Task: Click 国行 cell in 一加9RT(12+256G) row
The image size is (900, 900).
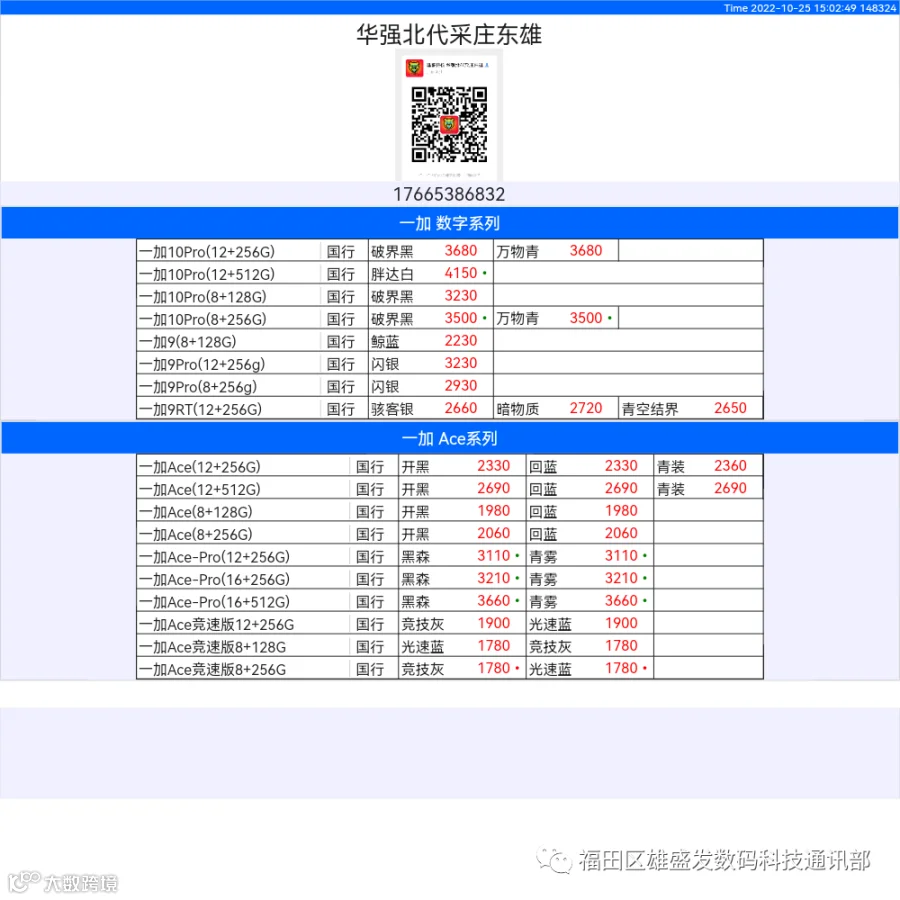Action: click(340, 409)
